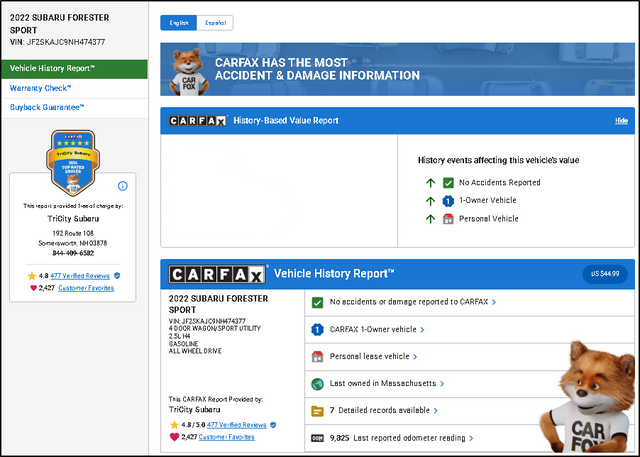
Task: Switch report language to English
Action: pyautogui.click(x=178, y=23)
